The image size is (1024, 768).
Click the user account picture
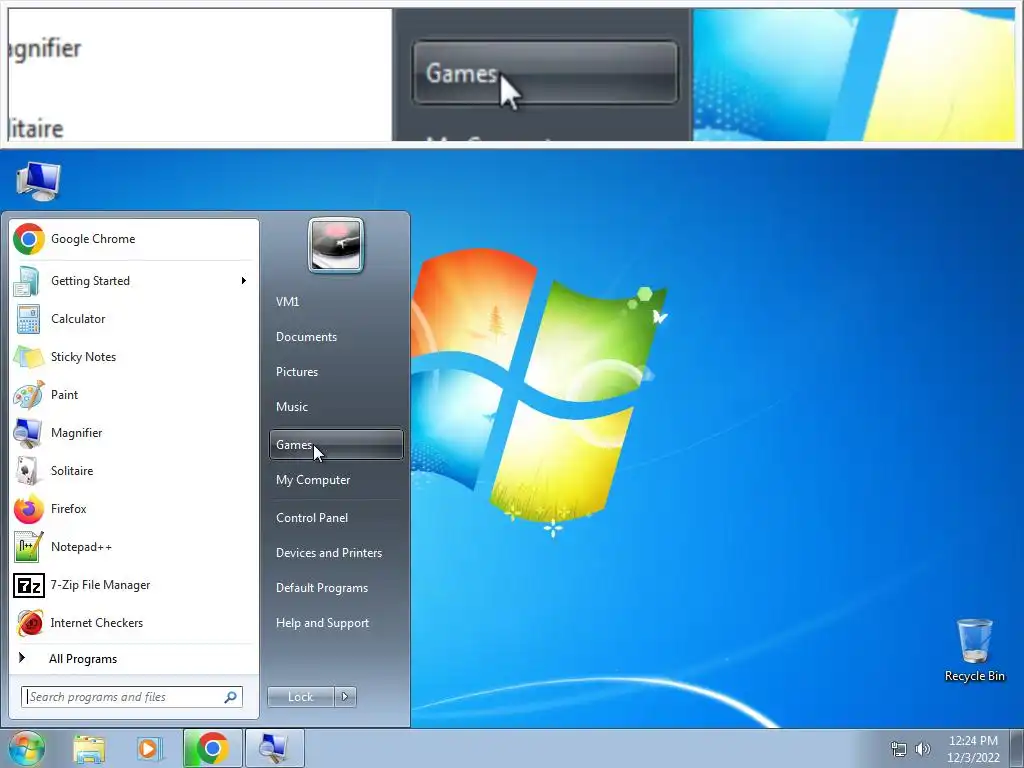(x=336, y=245)
